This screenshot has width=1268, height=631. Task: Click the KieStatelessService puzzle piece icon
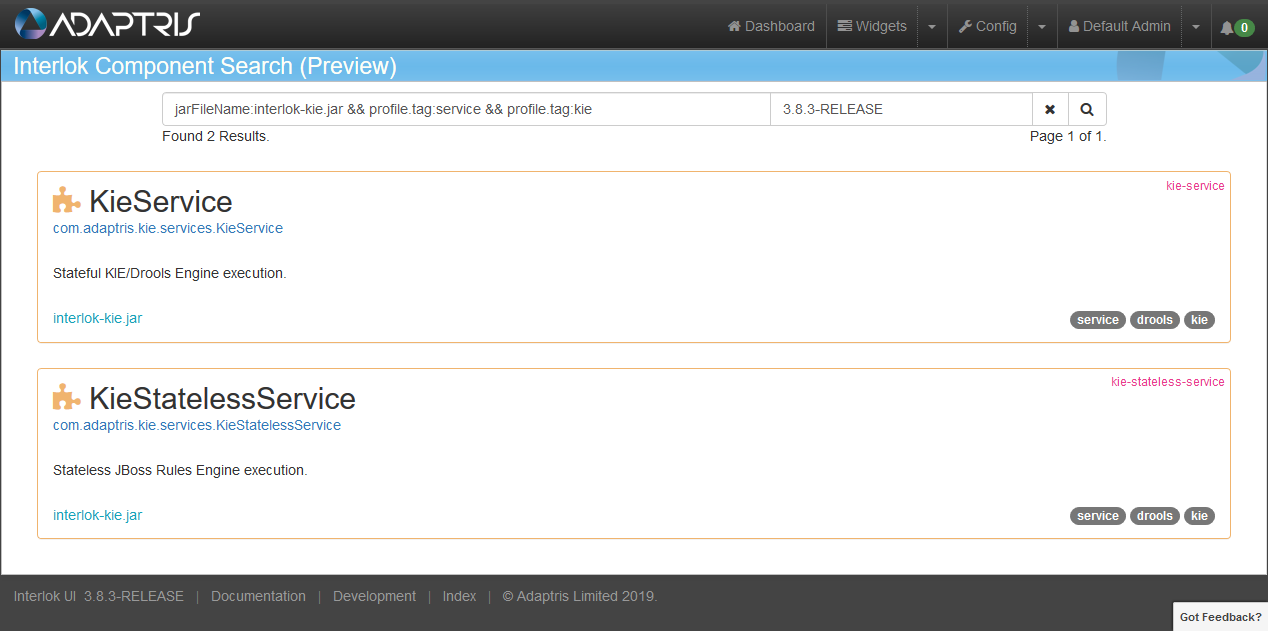tap(66, 397)
